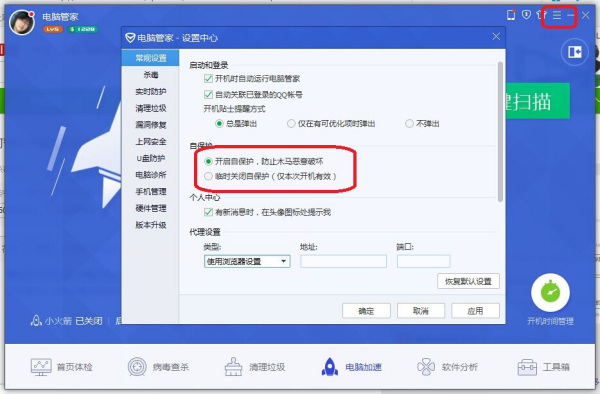Image resolution: width=600 pixels, height=394 pixels.
Task: Select 杀毒 in settings sidebar
Action: pos(150,75)
